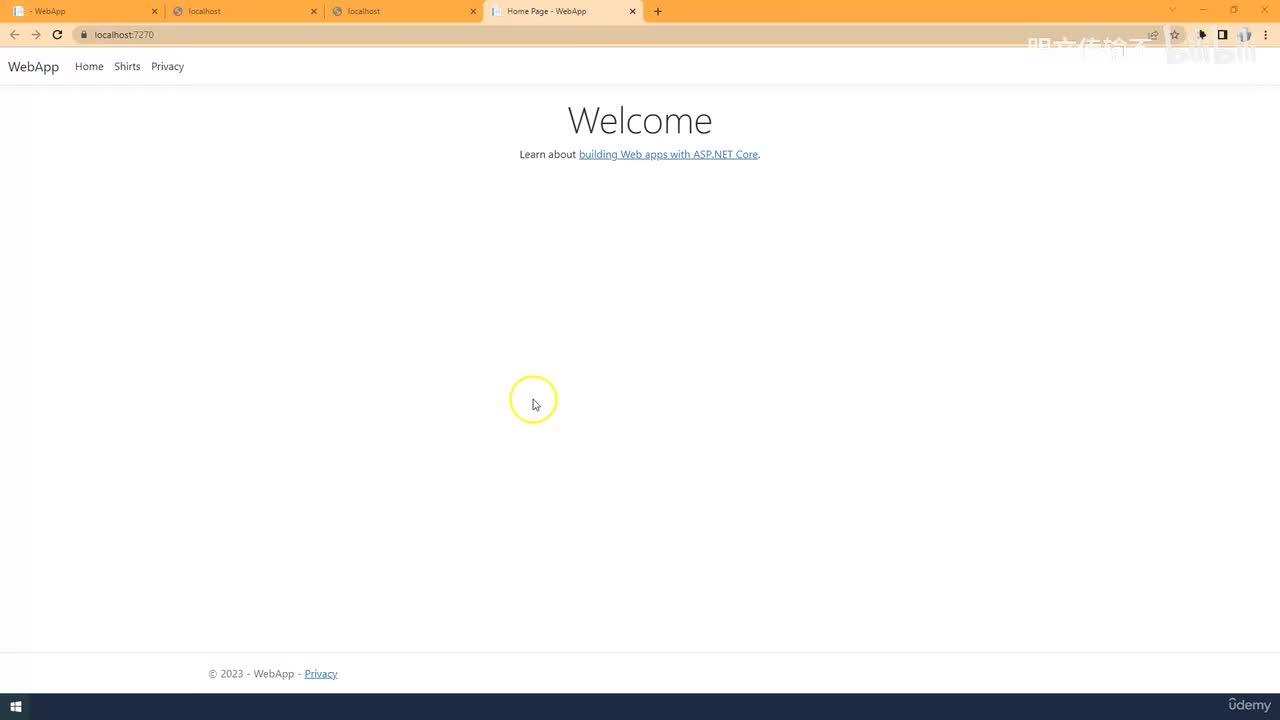Go forward in browser history

point(36,35)
